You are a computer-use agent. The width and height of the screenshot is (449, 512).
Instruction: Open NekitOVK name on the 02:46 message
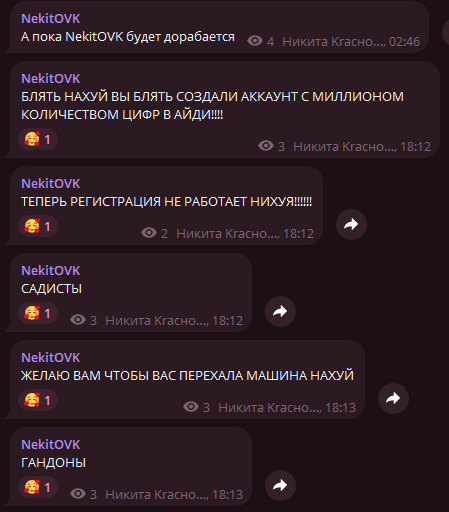(51, 19)
